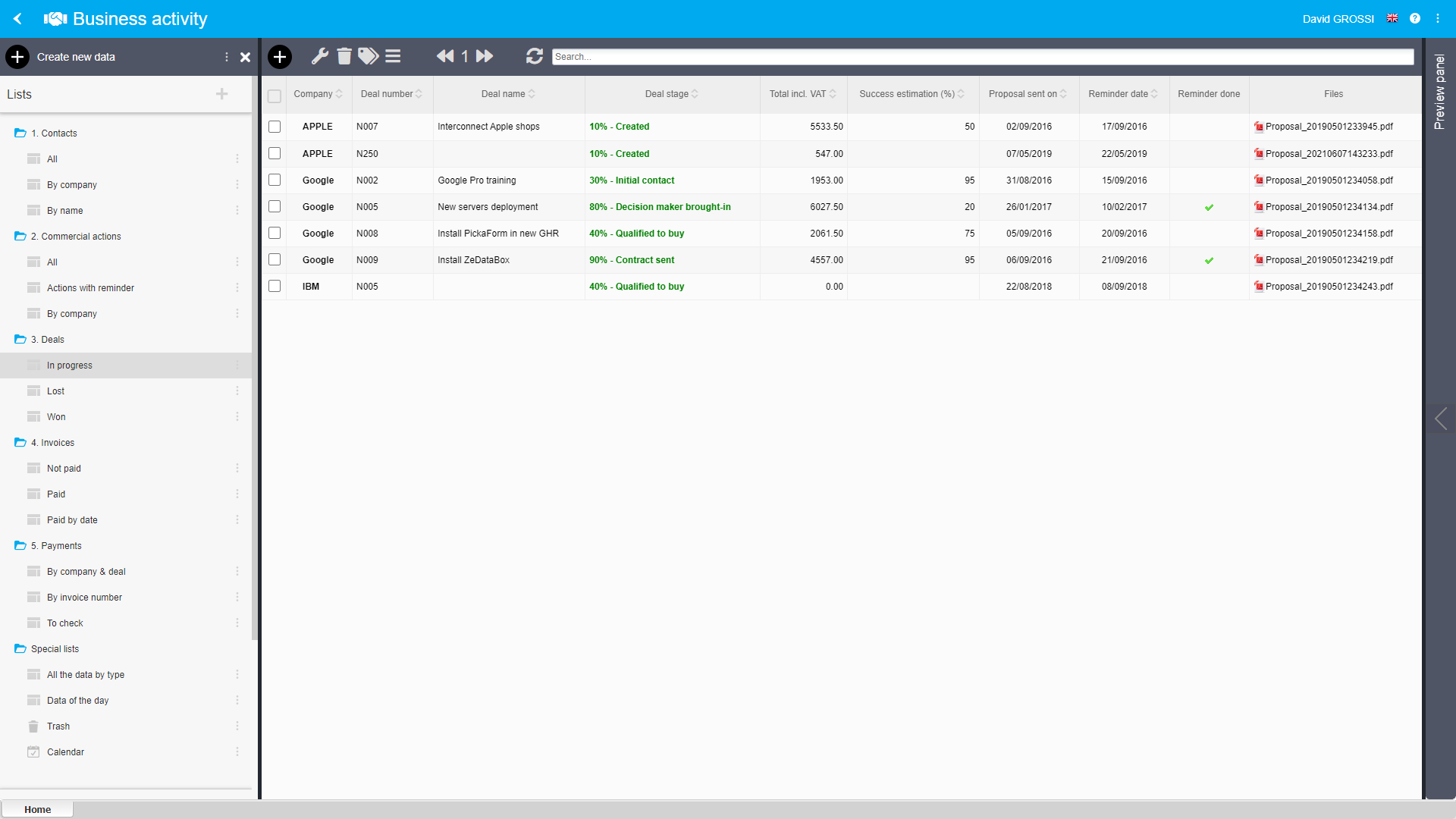Screen dimensions: 1456x819
Task: Go to the next page with the forward arrows
Action: pyautogui.click(x=485, y=56)
